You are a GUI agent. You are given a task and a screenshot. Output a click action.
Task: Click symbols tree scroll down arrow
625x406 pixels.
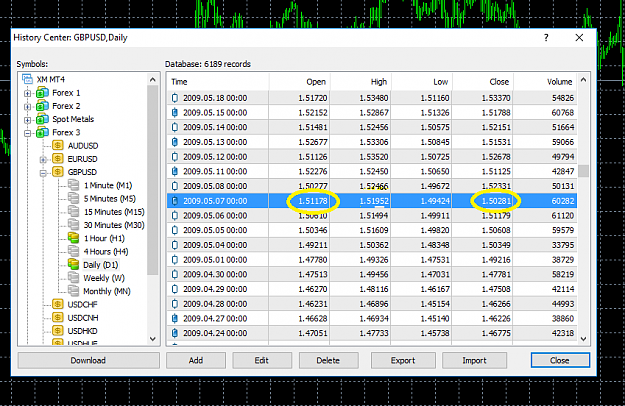153,339
